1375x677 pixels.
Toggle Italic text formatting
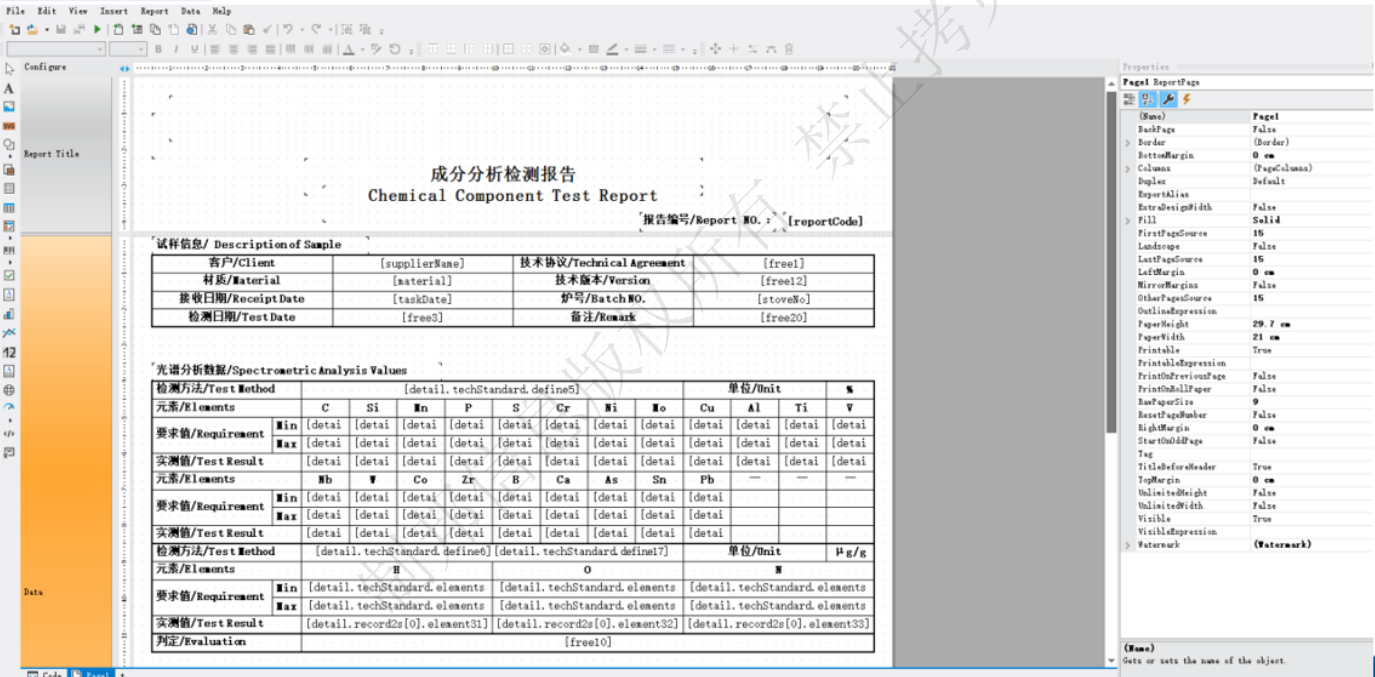click(x=176, y=49)
